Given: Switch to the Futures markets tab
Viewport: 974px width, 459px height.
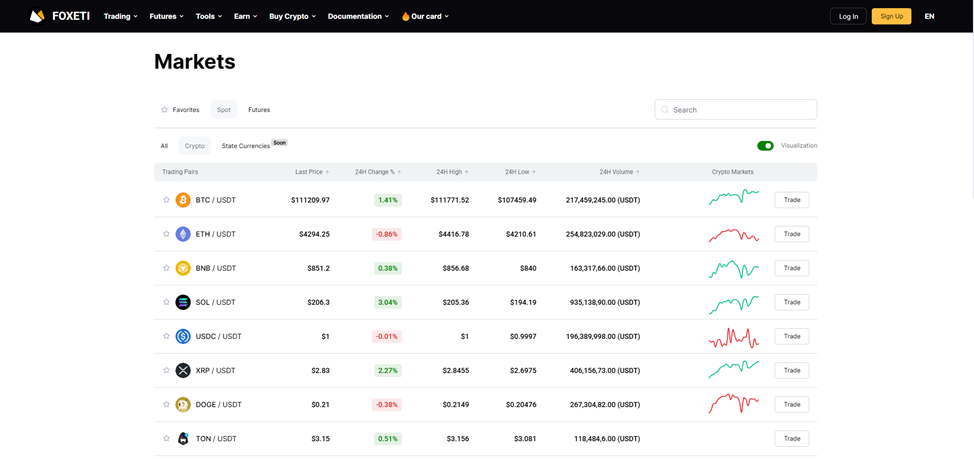Looking at the screenshot, I should tap(259, 110).
